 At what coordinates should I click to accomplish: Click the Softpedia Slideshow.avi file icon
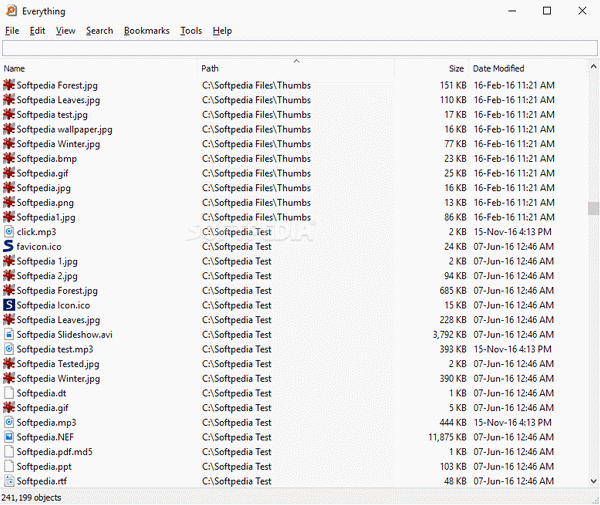click(9, 334)
